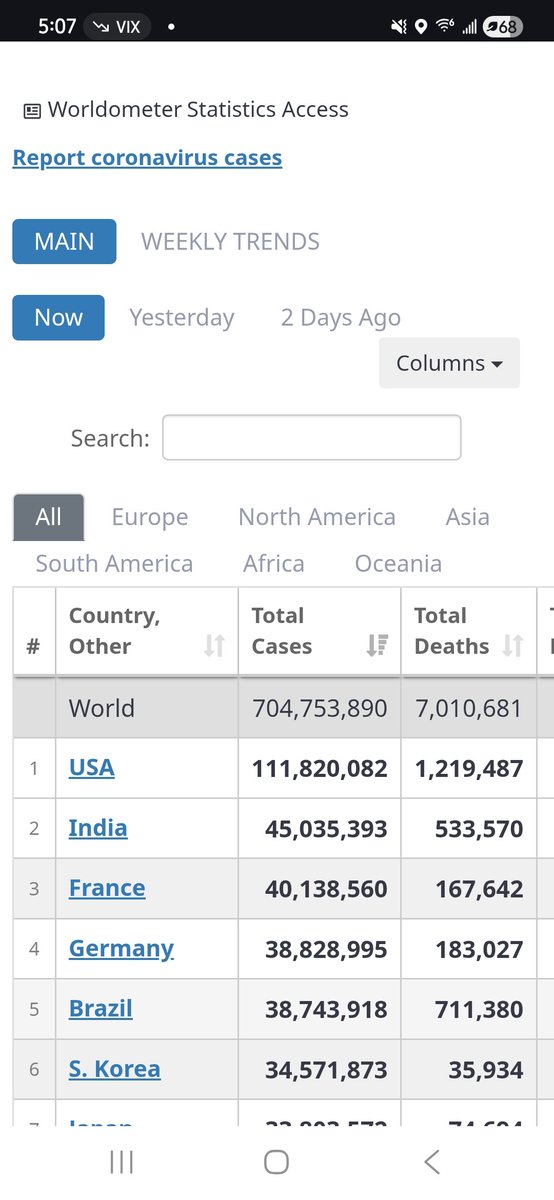
Task: Tap the # column header
Action: click(x=33, y=646)
